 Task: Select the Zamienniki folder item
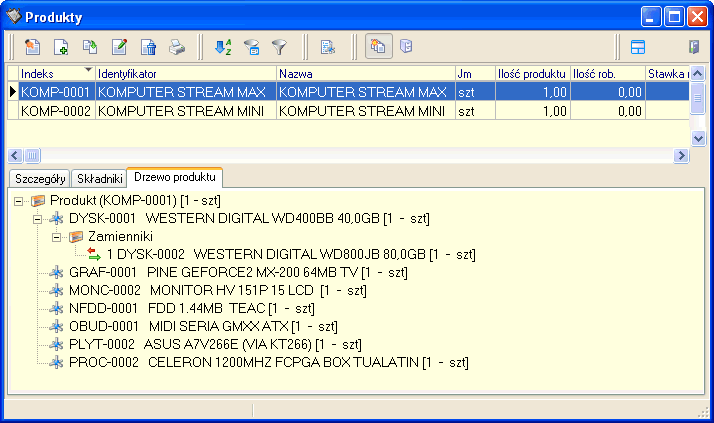tap(120, 236)
